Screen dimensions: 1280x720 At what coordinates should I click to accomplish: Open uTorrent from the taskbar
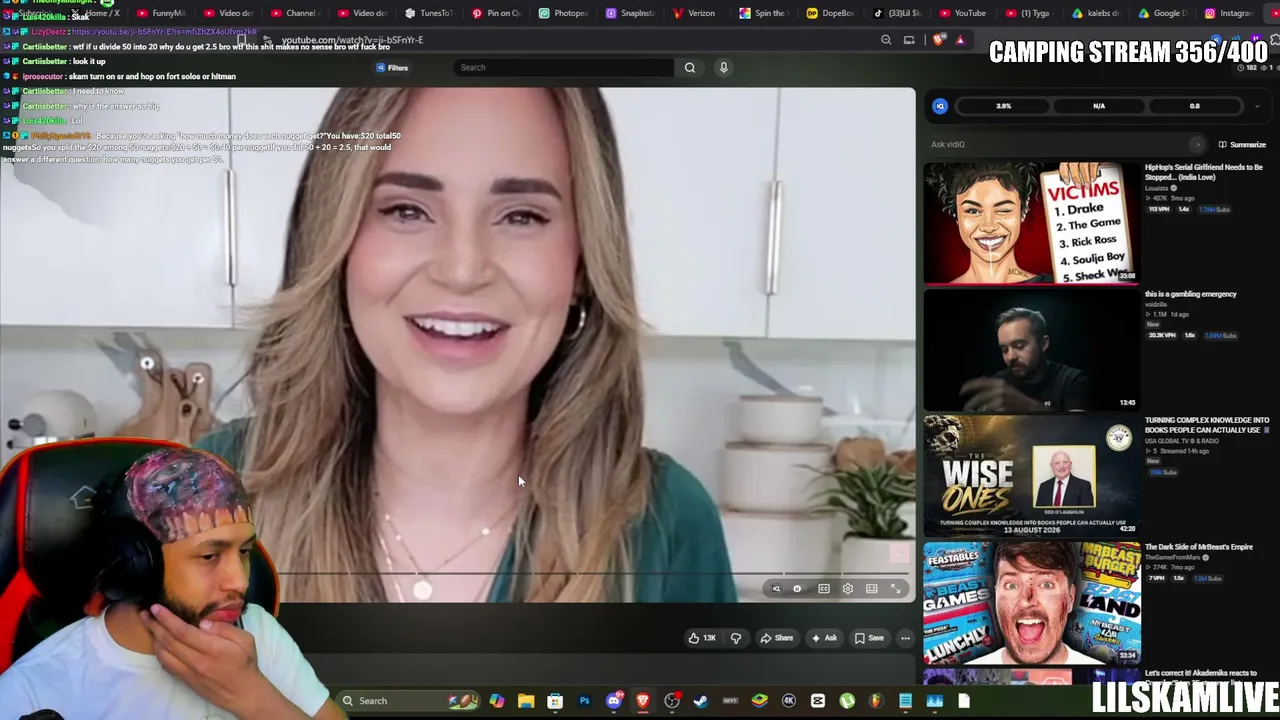click(847, 701)
